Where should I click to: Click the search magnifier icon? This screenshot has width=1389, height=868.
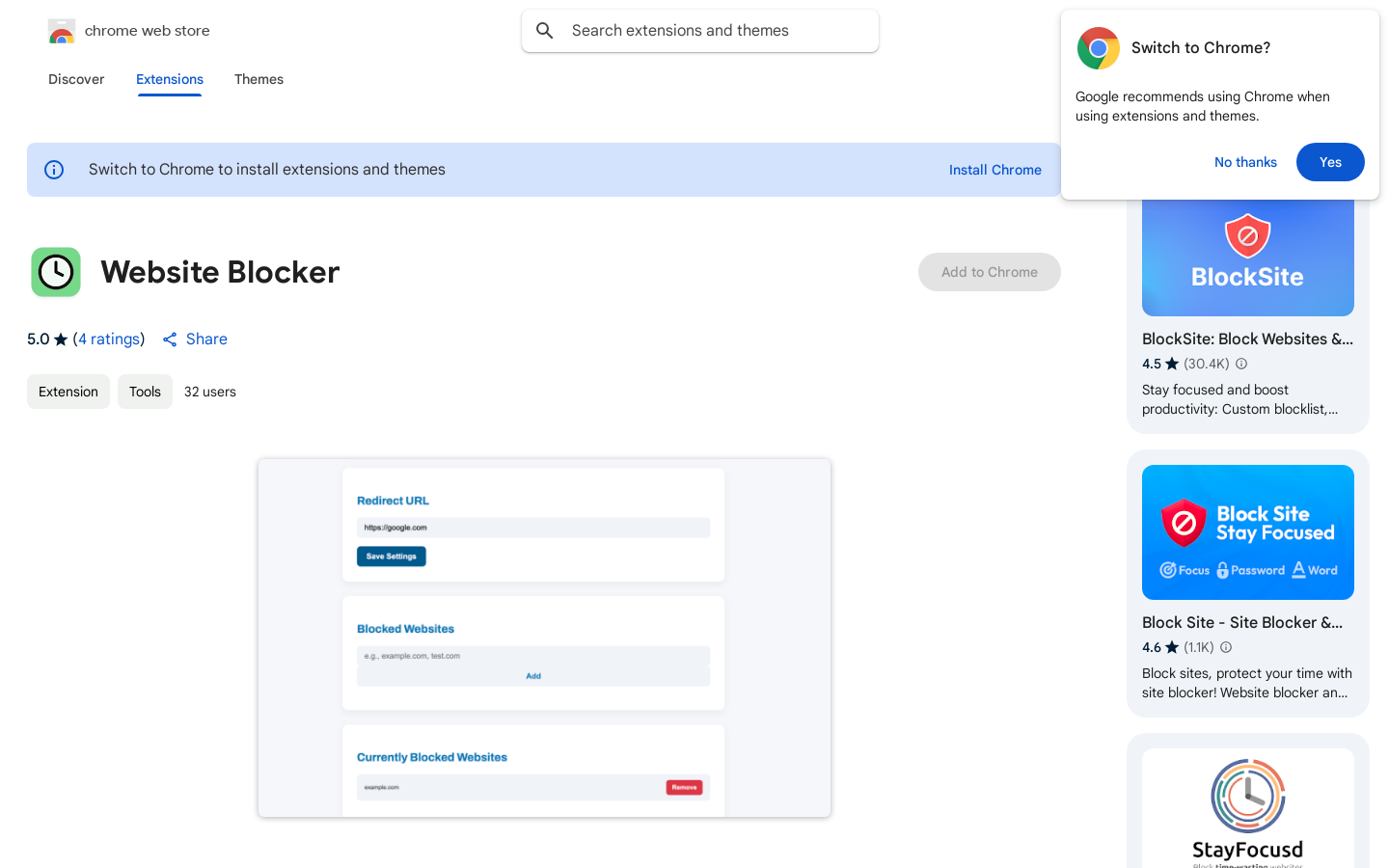coord(545,31)
